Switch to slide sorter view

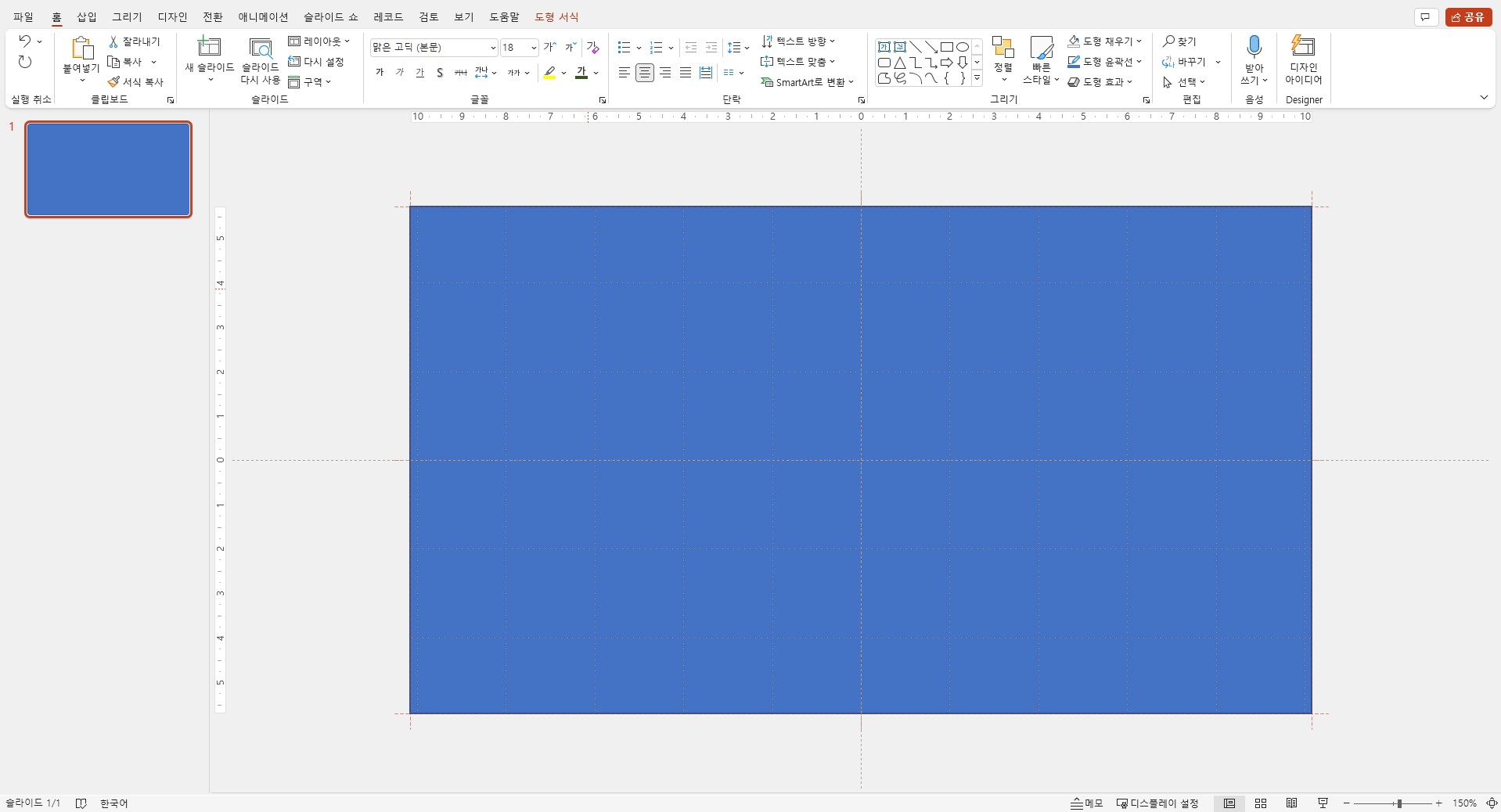point(1261,803)
